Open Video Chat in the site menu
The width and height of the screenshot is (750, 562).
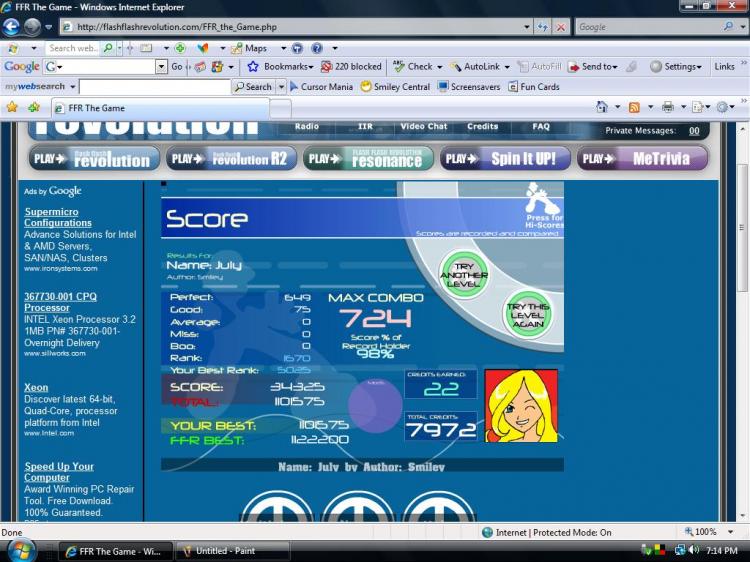[x=424, y=126]
